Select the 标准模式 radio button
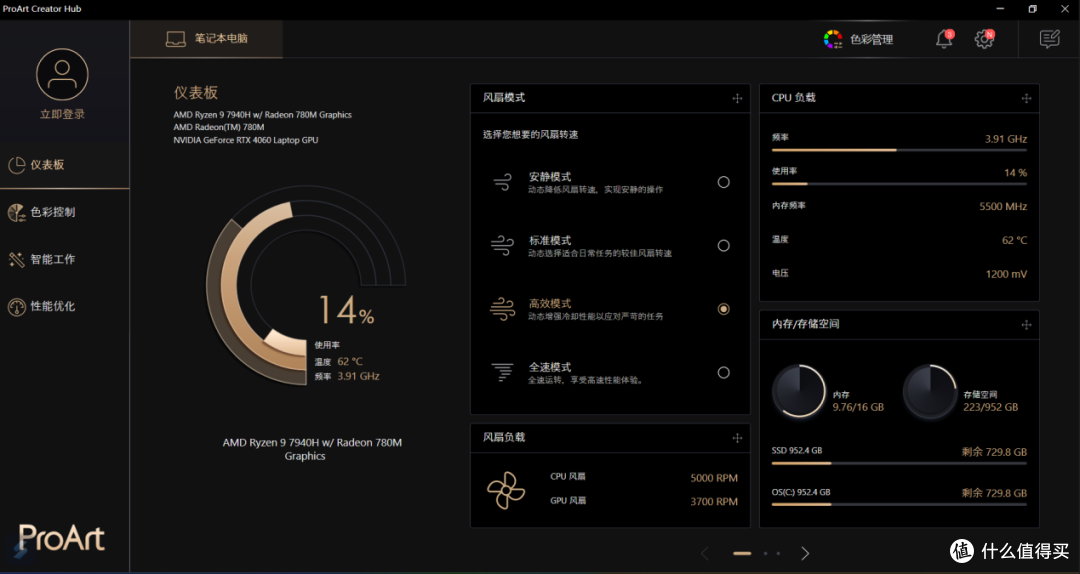1080x574 pixels. click(x=723, y=245)
